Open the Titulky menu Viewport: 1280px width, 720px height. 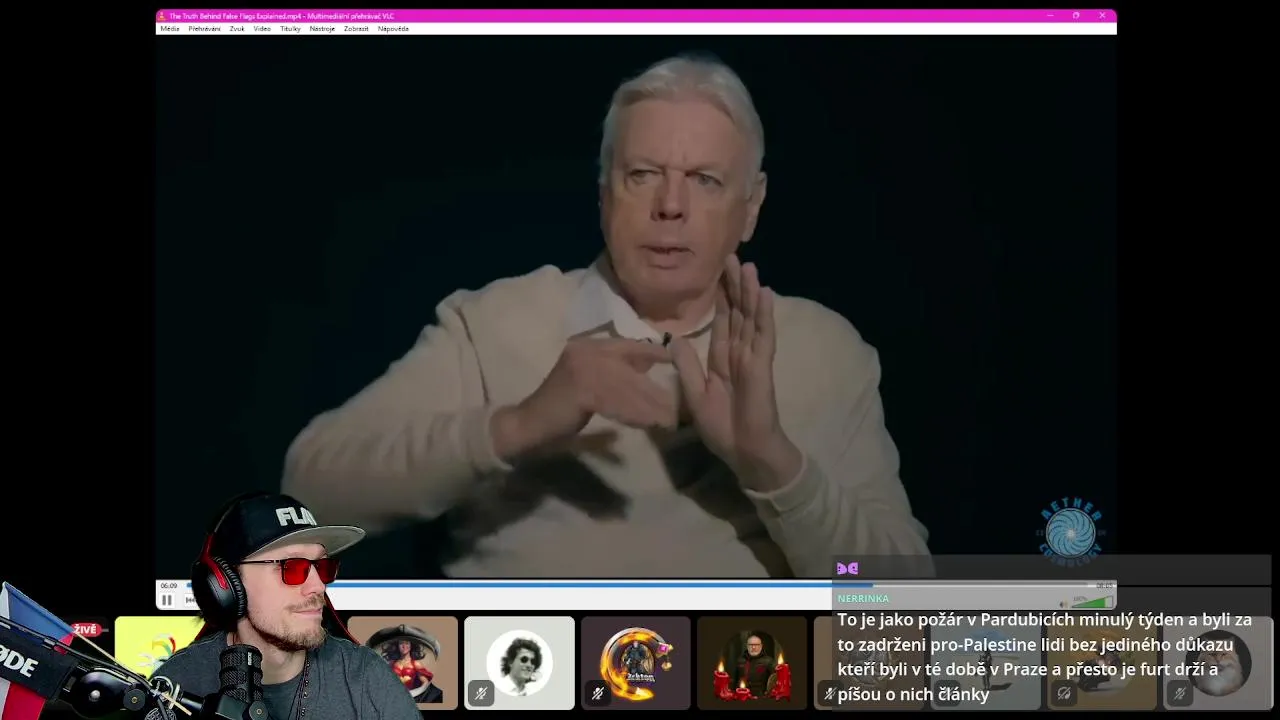(290, 29)
